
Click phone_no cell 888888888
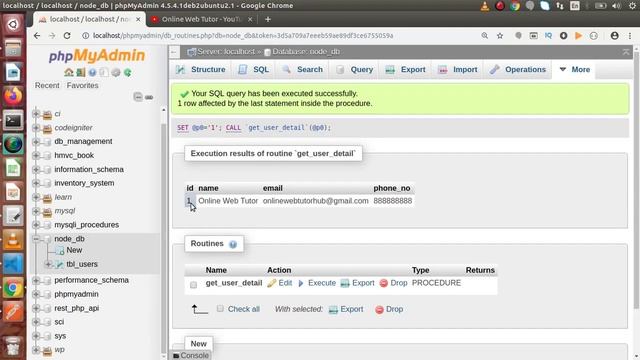pos(393,201)
